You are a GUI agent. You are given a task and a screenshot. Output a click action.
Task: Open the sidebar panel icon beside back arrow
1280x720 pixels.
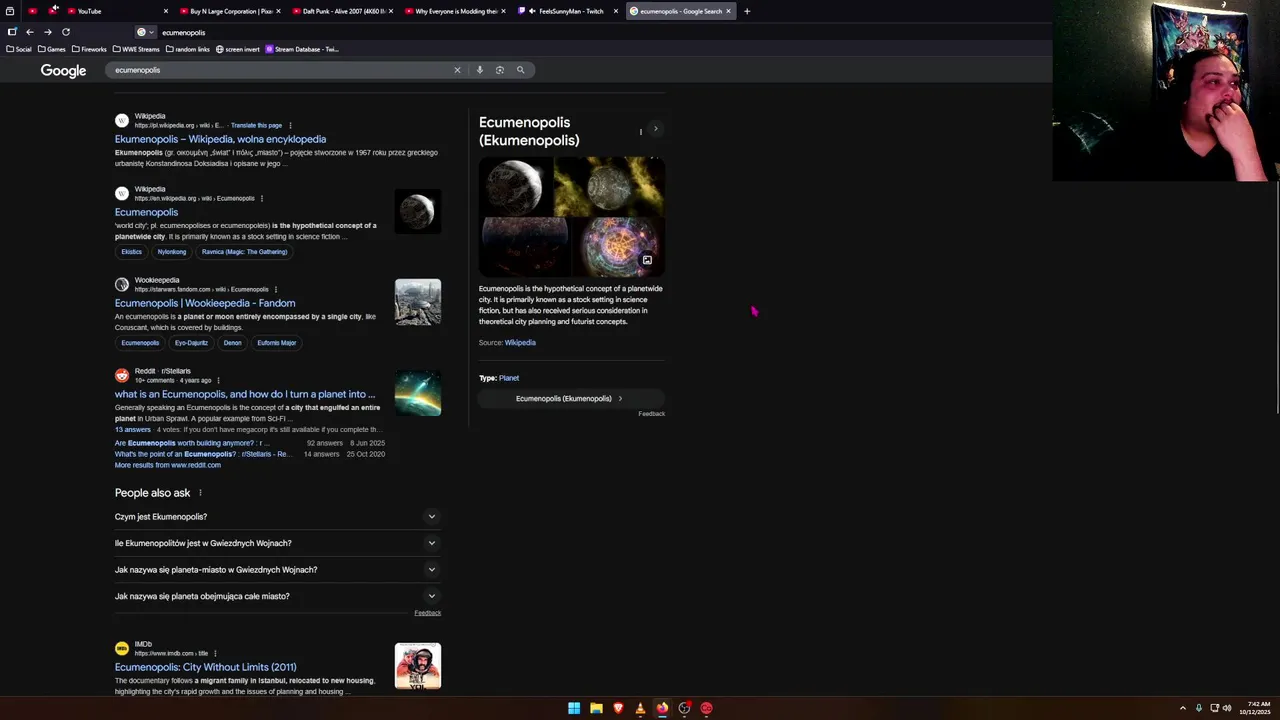[12, 32]
